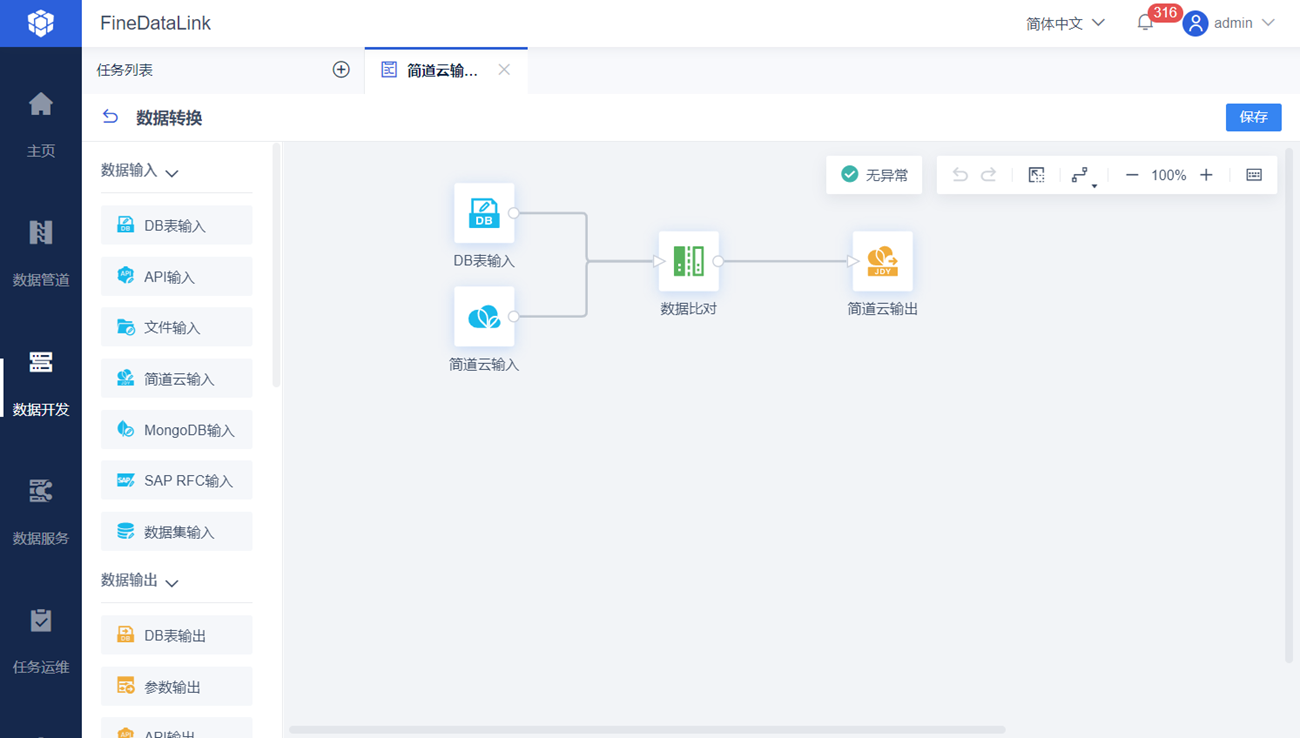Viewport: 1300px width, 738px height.
Task: Click the DB表输入 node output port
Action: (514, 213)
